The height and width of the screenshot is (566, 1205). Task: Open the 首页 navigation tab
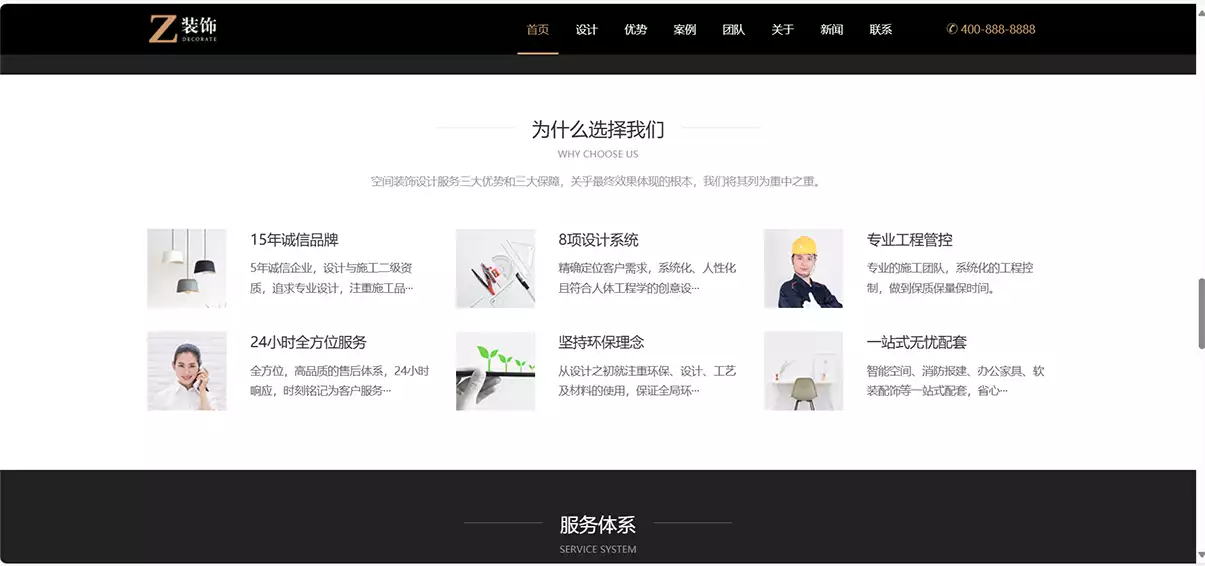tap(538, 30)
